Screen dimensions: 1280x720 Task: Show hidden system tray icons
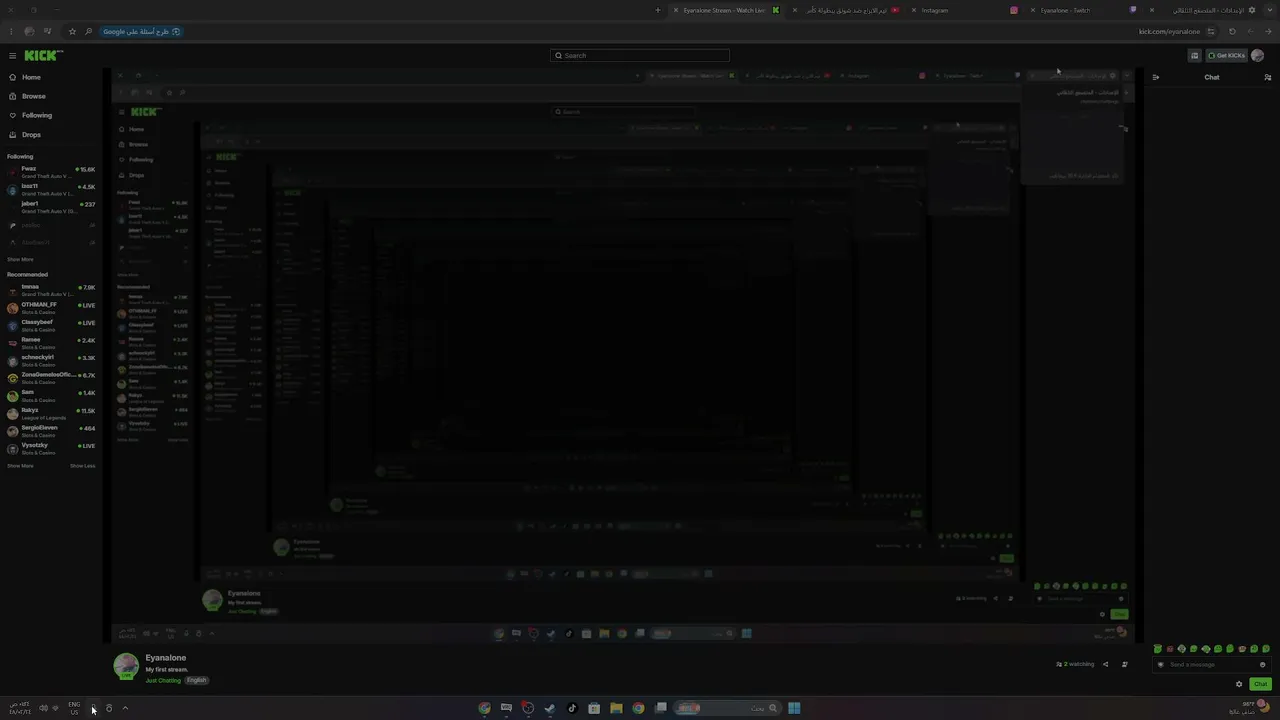point(125,708)
